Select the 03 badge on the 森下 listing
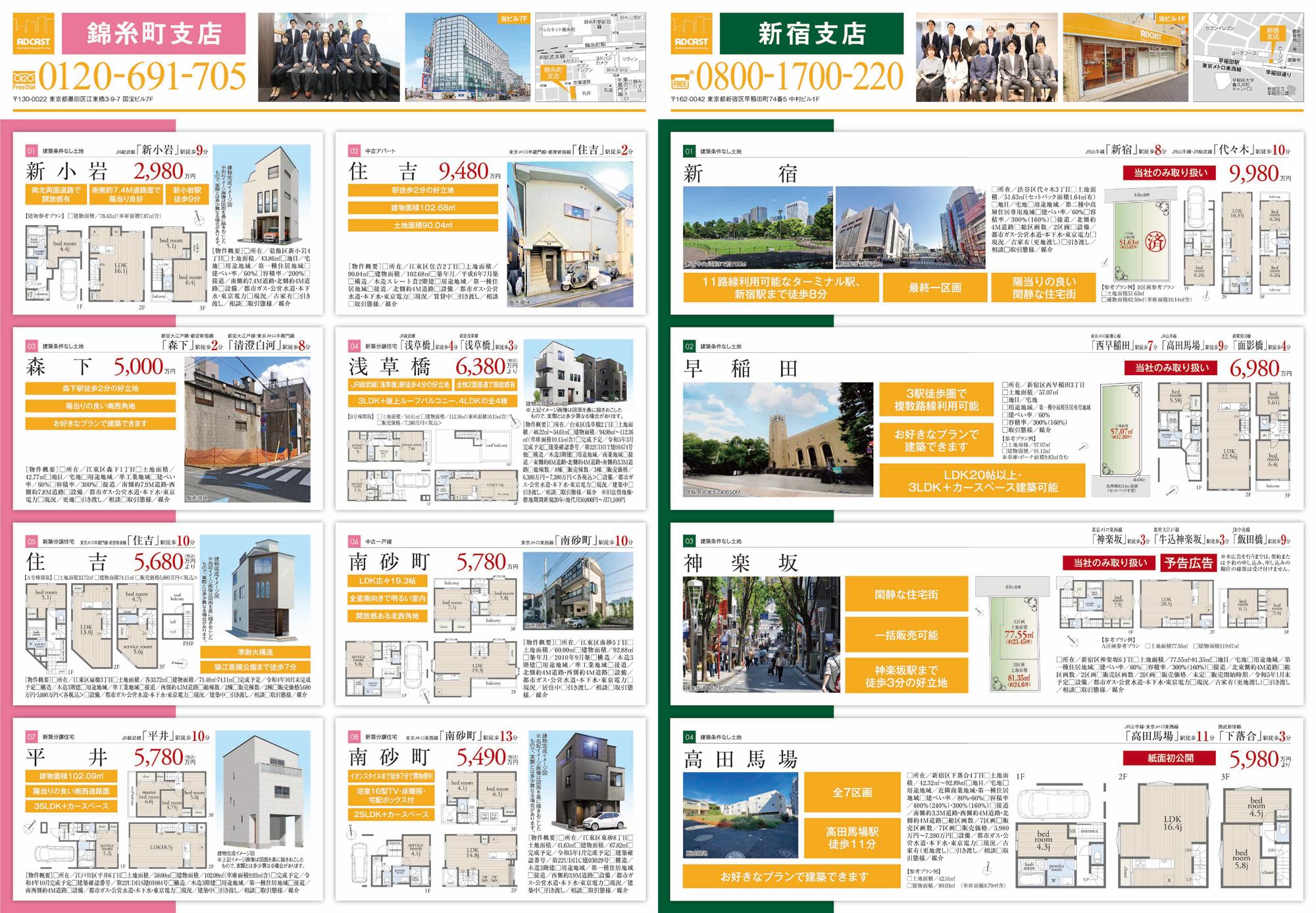The height and width of the screenshot is (913, 1316). (x=31, y=346)
